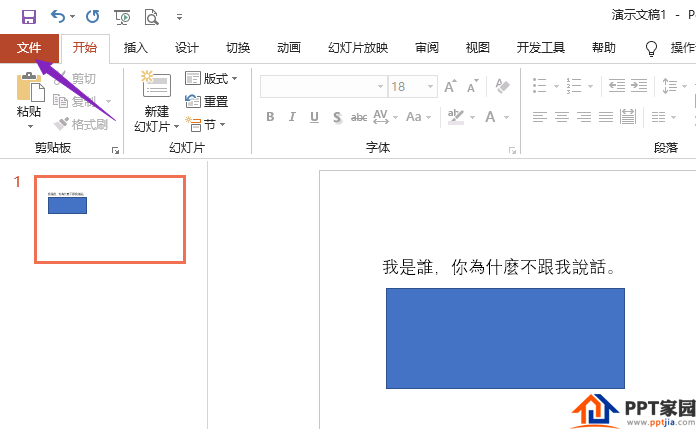Apply font color A button
Viewport: 696px width, 429px height.
pyautogui.click(x=490, y=117)
